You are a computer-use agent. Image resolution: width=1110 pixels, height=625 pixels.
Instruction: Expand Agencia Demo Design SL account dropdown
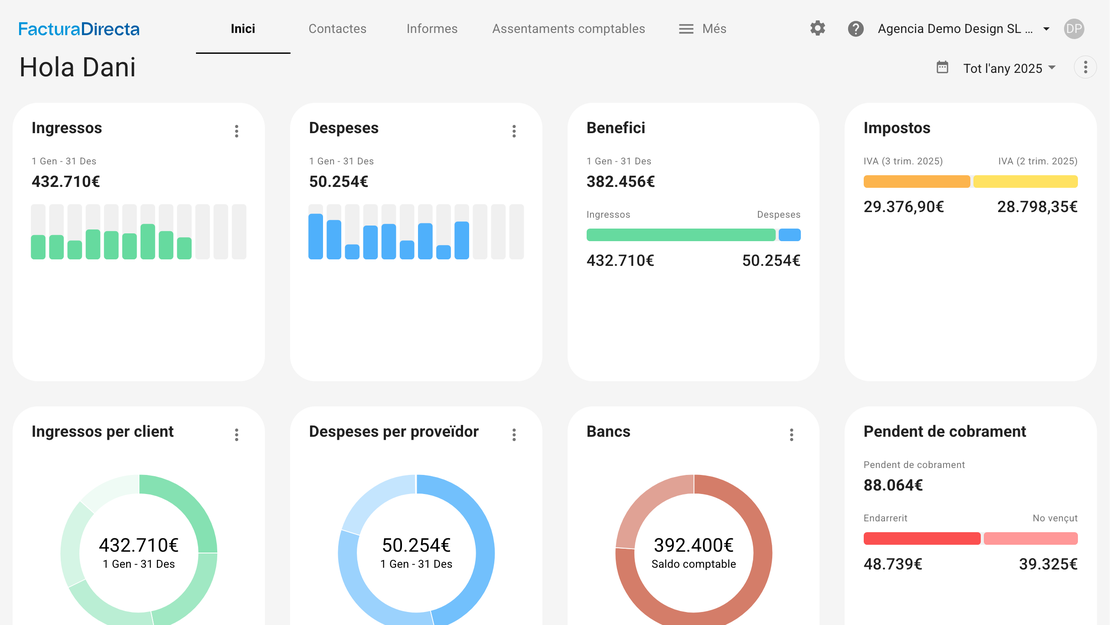pos(963,29)
